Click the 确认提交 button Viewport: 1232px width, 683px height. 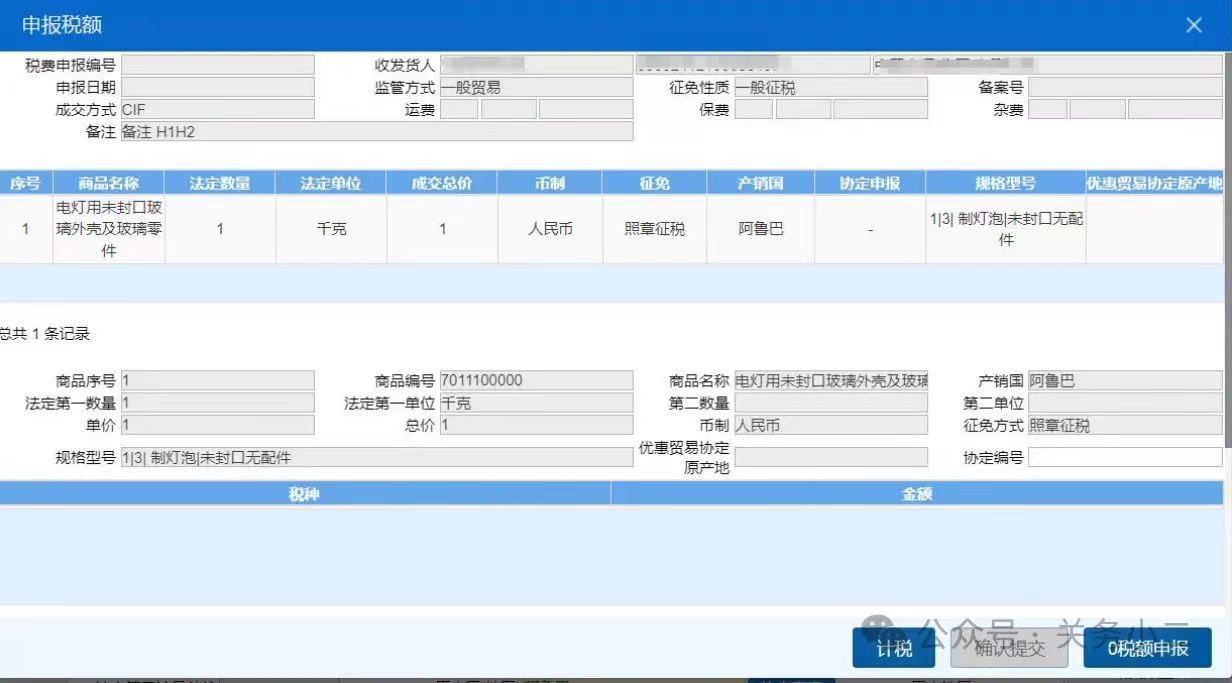pos(1009,648)
